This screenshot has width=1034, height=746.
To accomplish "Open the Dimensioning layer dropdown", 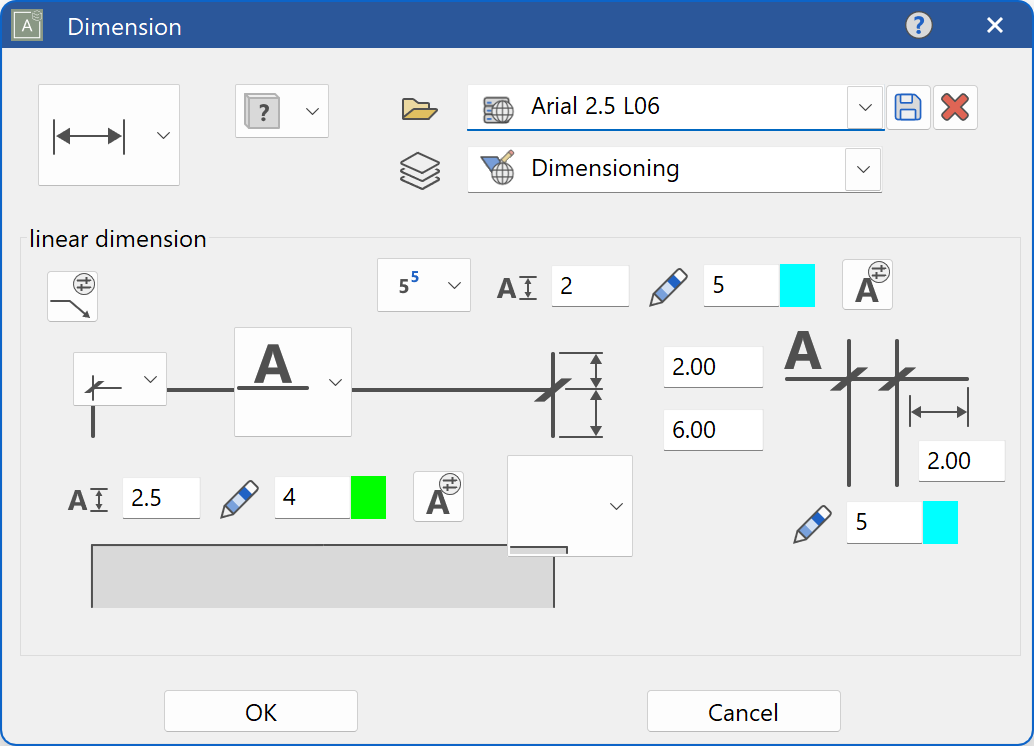I will 861,169.
